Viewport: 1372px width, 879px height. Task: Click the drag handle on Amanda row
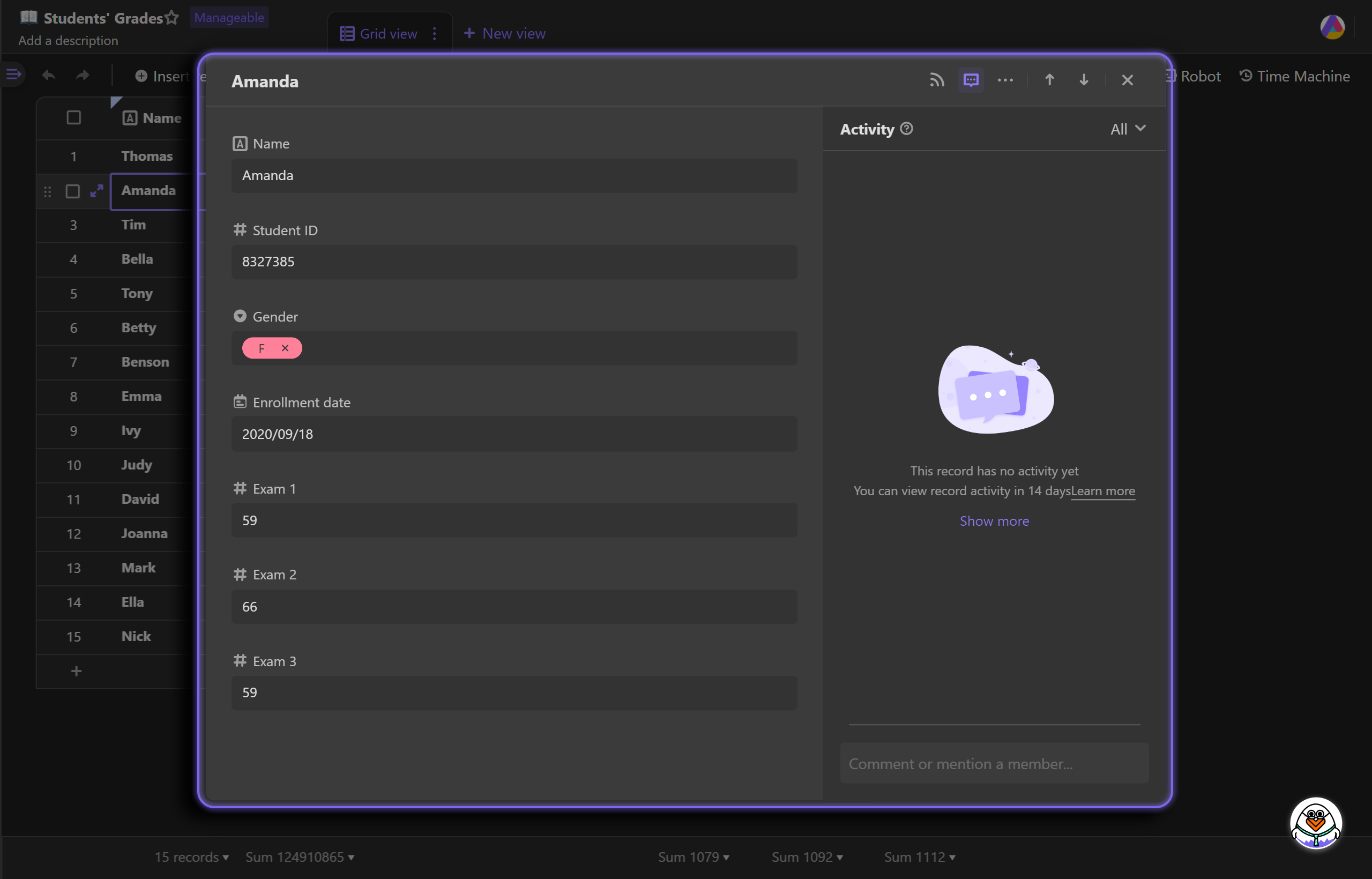pyautogui.click(x=47, y=191)
